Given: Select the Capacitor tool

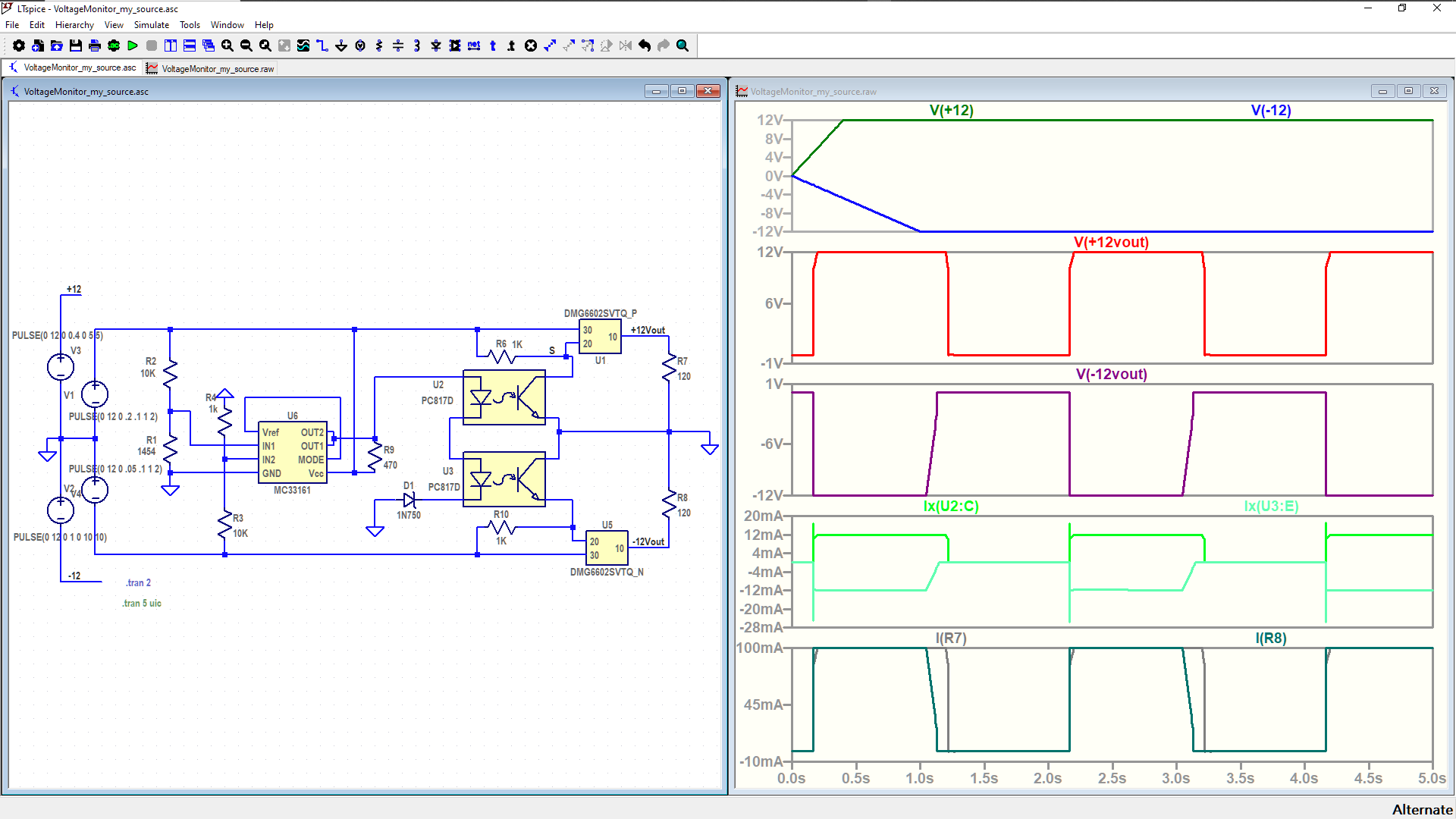Looking at the screenshot, I should [x=398, y=45].
